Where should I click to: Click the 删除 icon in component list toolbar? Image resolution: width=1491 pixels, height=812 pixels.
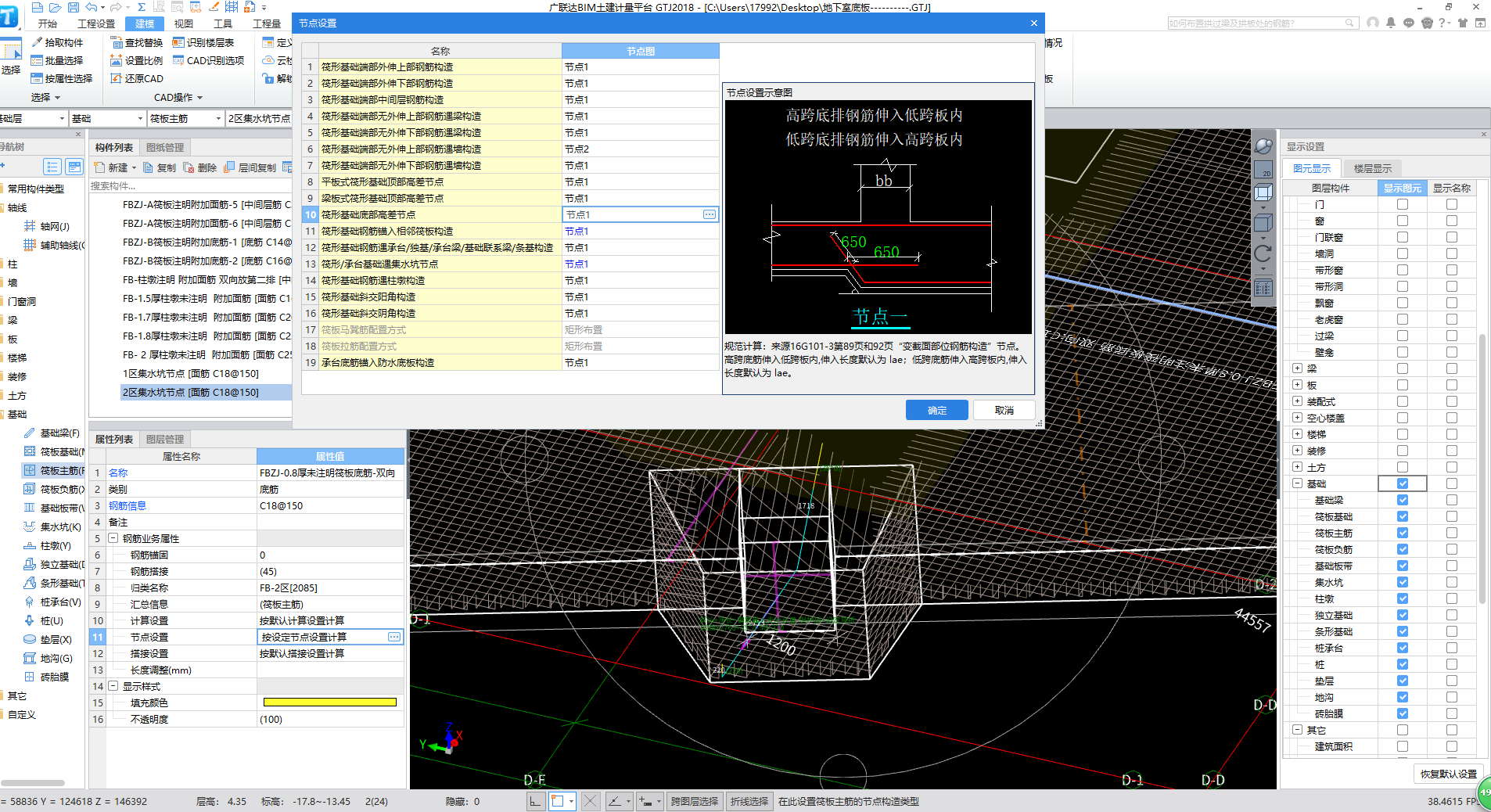(x=200, y=167)
